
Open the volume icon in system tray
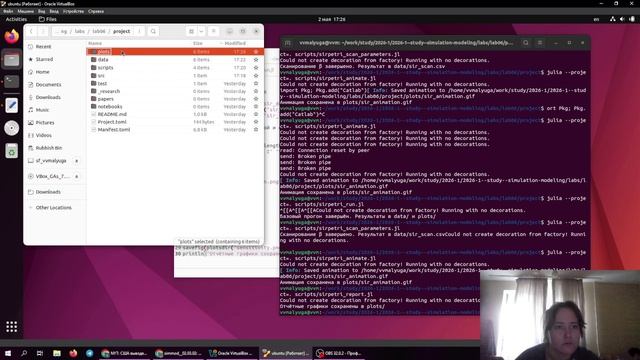click(x=622, y=19)
